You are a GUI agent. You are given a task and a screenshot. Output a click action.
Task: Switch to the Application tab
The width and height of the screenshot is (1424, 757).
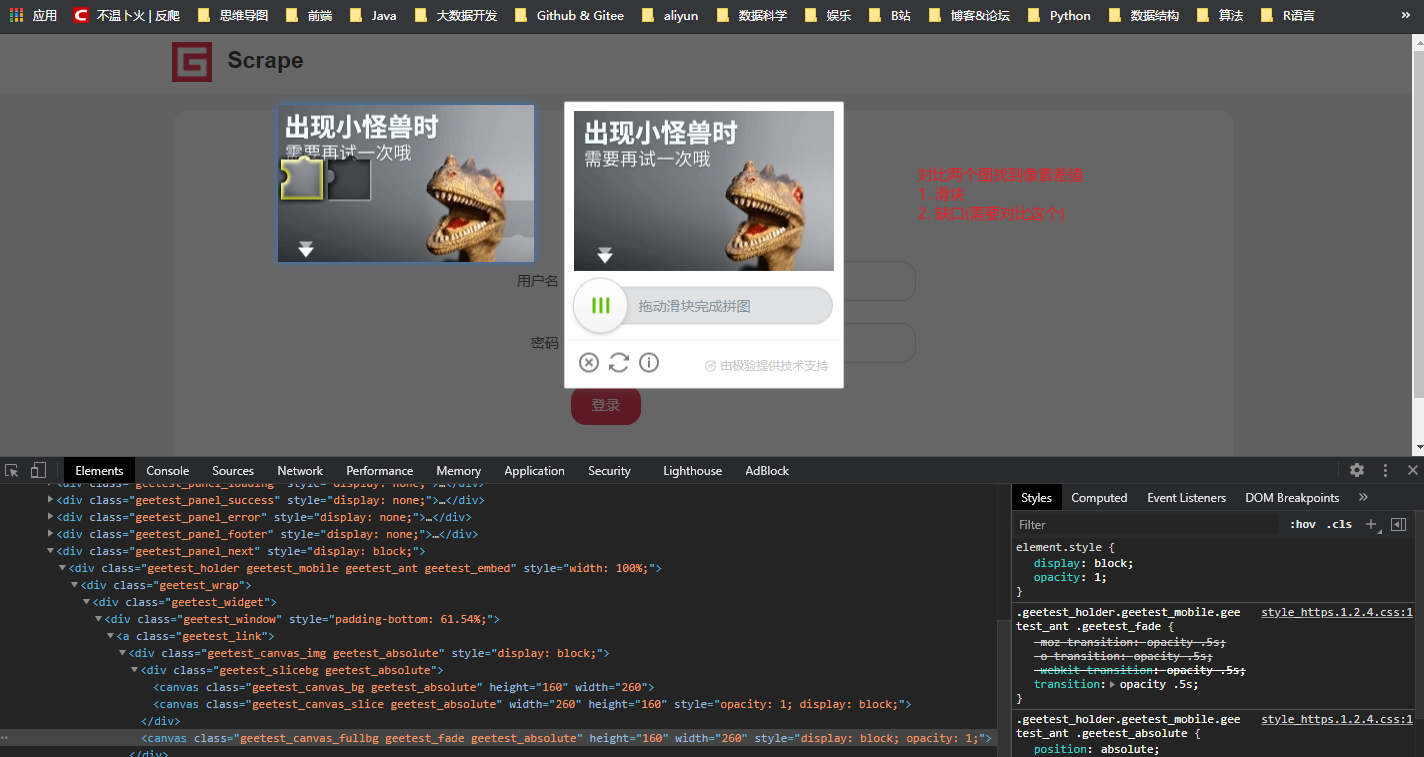coord(534,471)
